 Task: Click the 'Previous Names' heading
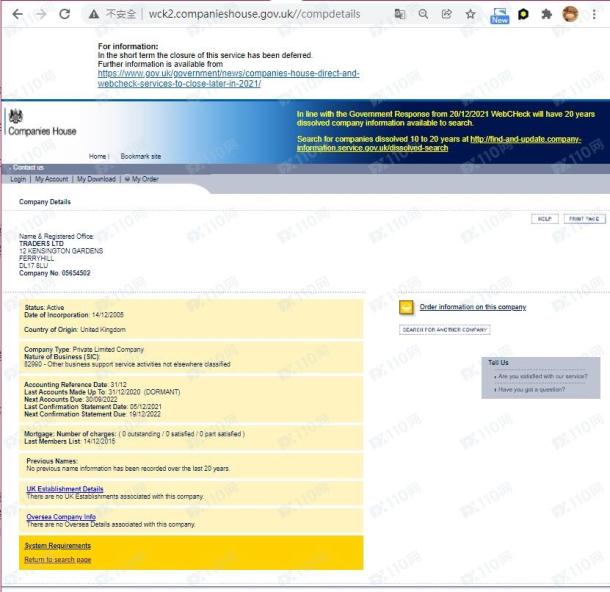[x=52, y=461]
